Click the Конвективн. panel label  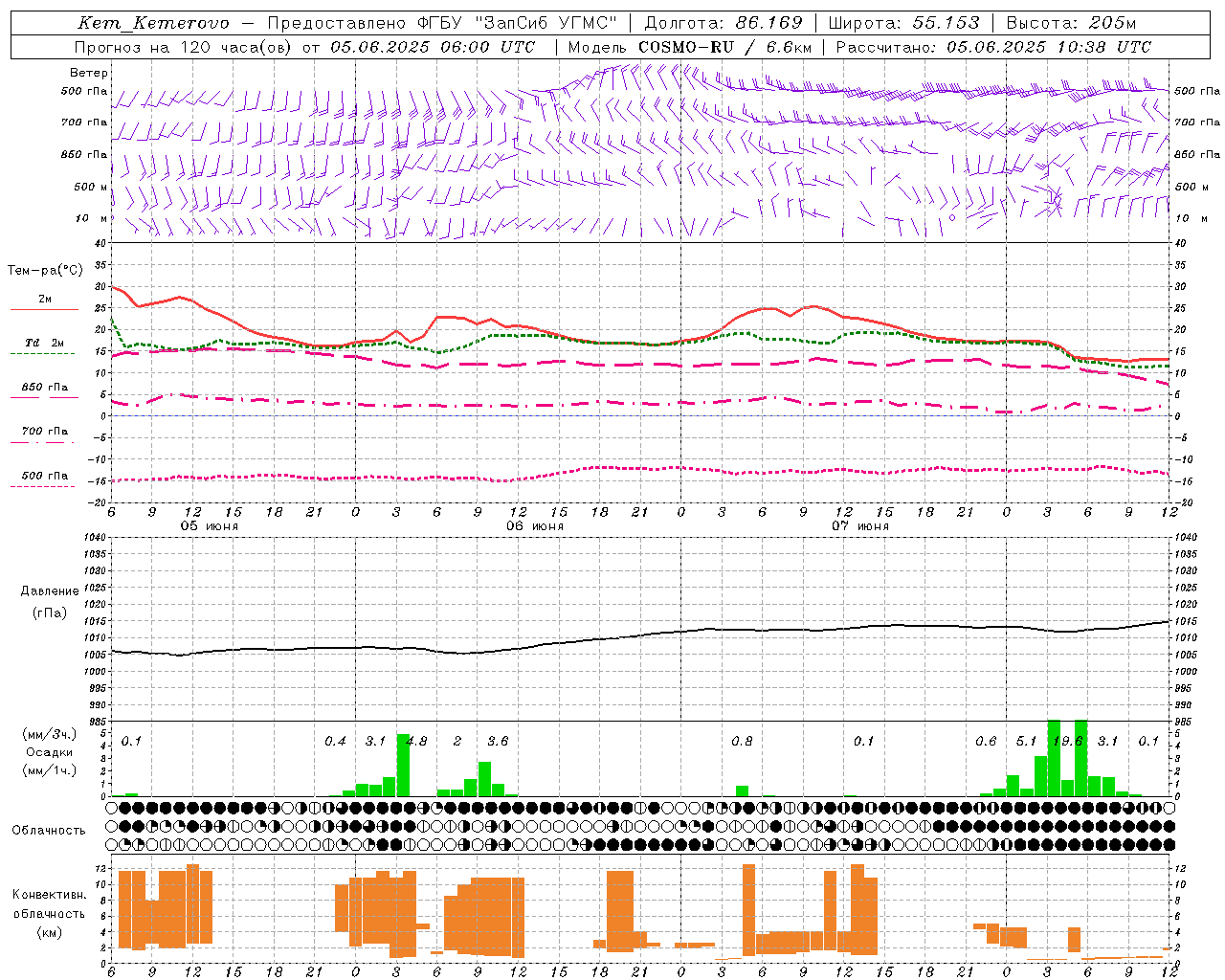click(50, 895)
